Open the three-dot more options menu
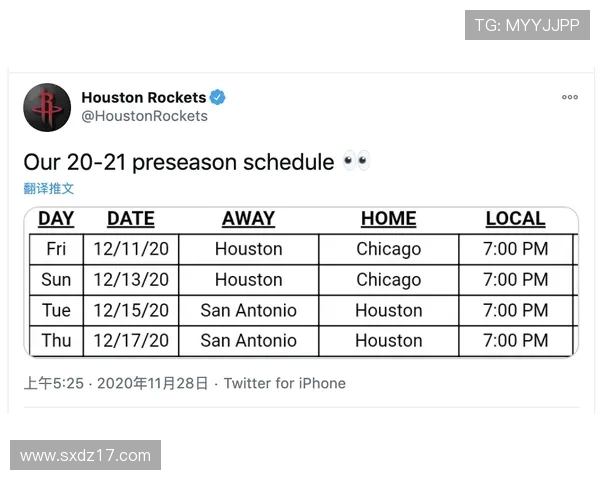Screen dimensions: 600x480 [569, 97]
